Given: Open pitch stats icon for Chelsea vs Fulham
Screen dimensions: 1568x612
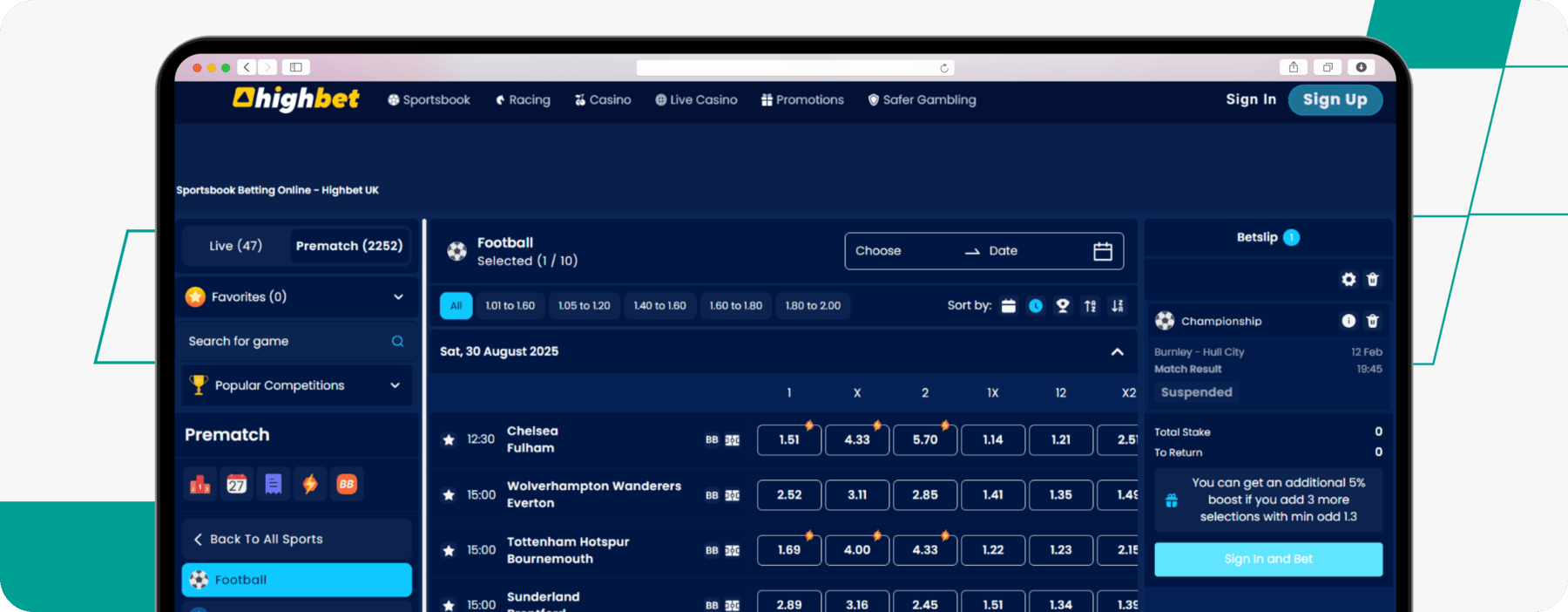Looking at the screenshot, I should click(733, 440).
